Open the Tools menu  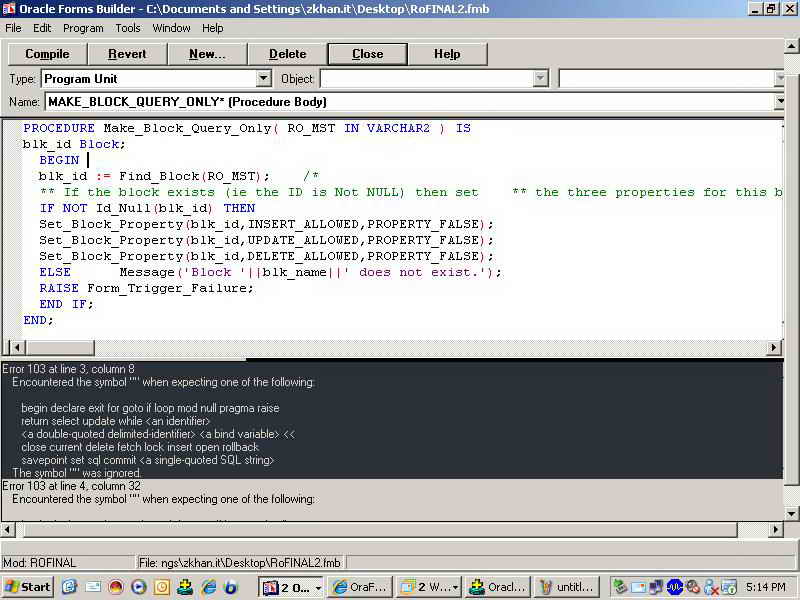[128, 28]
